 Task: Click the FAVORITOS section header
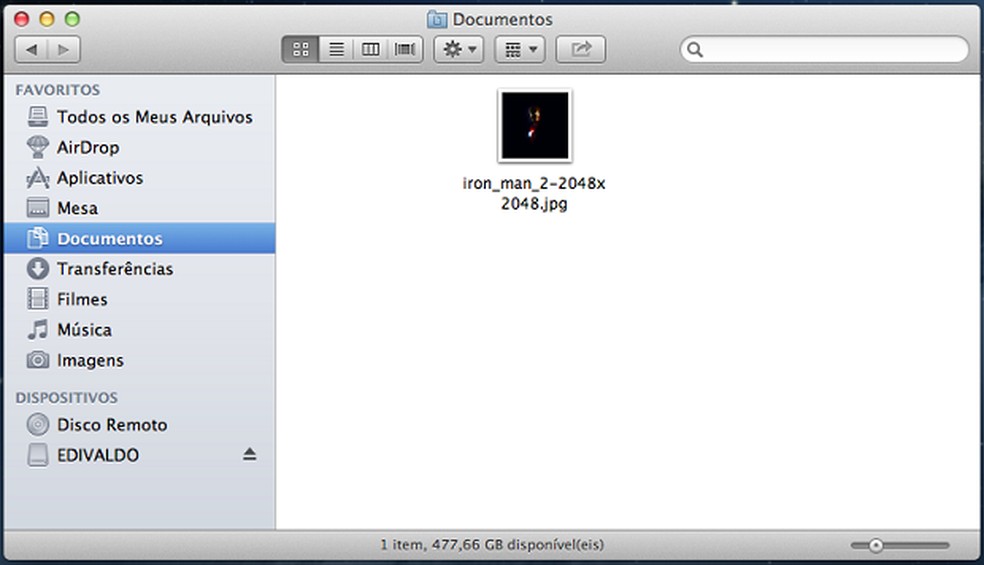point(58,90)
